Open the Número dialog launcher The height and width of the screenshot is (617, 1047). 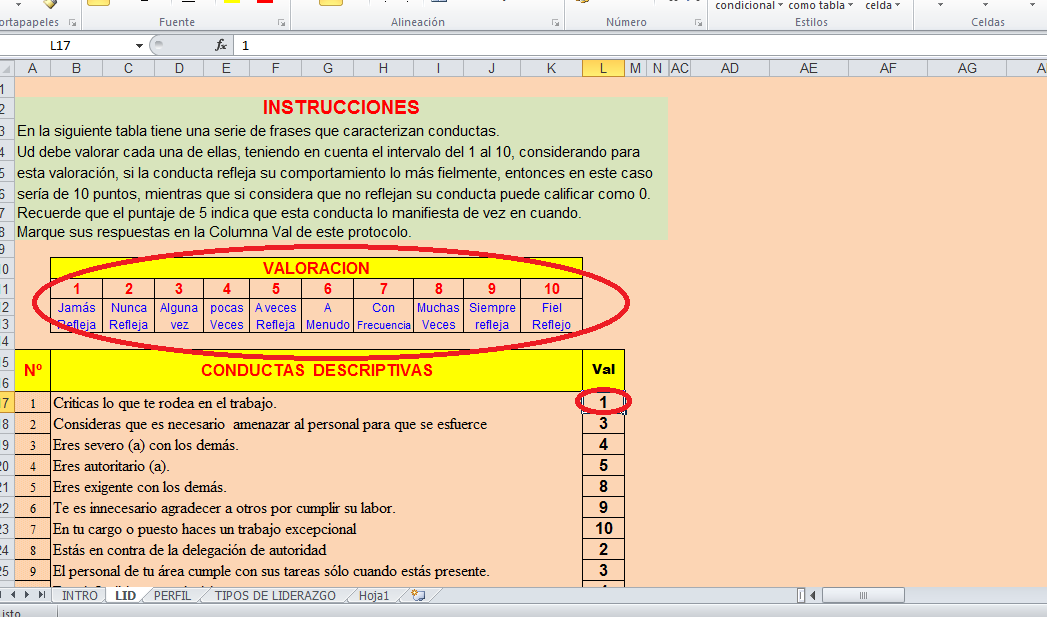pos(697,22)
